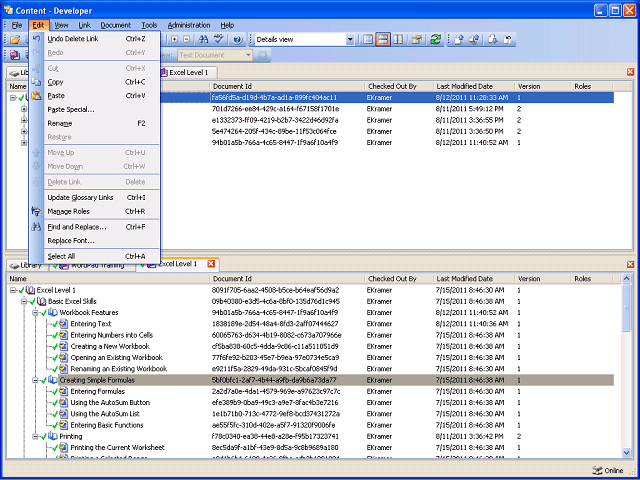Select the vertical split layout icon
The image size is (640, 480).
pyautogui.click(x=398, y=40)
